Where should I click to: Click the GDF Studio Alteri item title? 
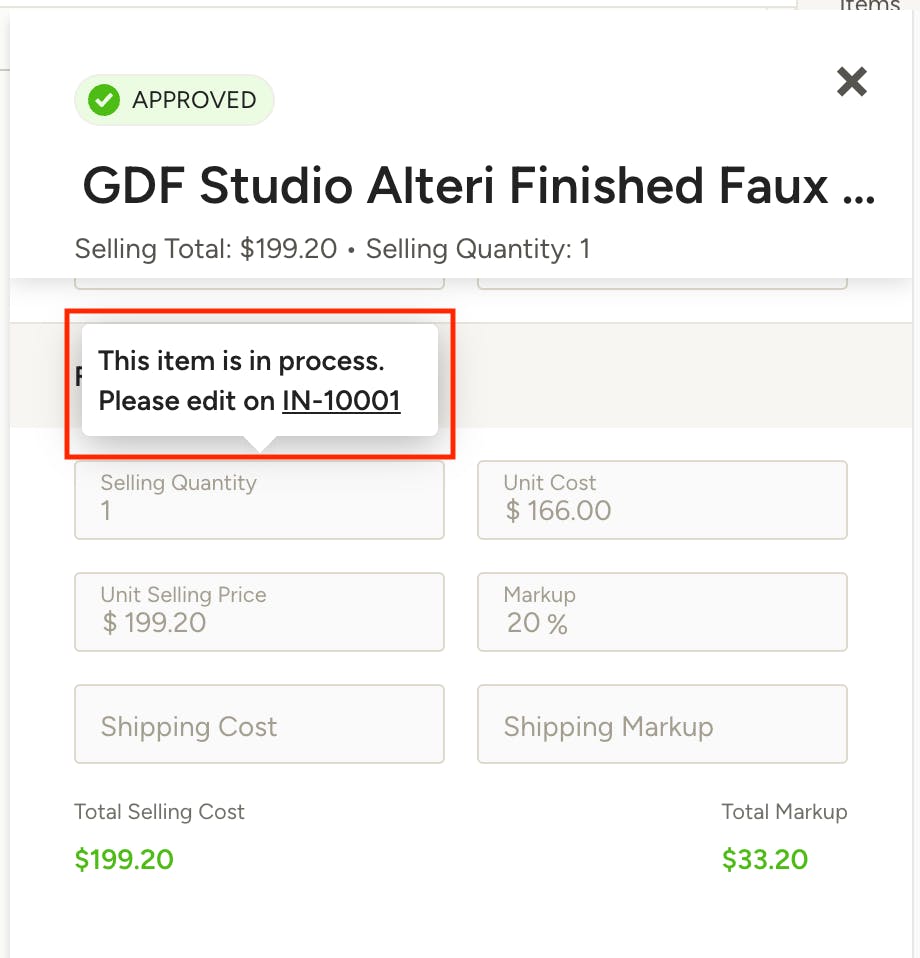[478, 186]
